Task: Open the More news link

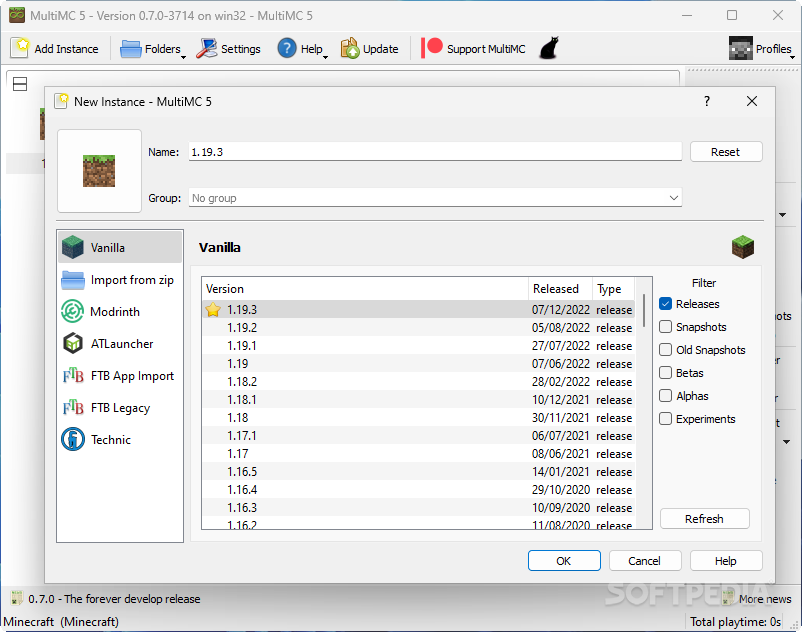Action: [757, 599]
